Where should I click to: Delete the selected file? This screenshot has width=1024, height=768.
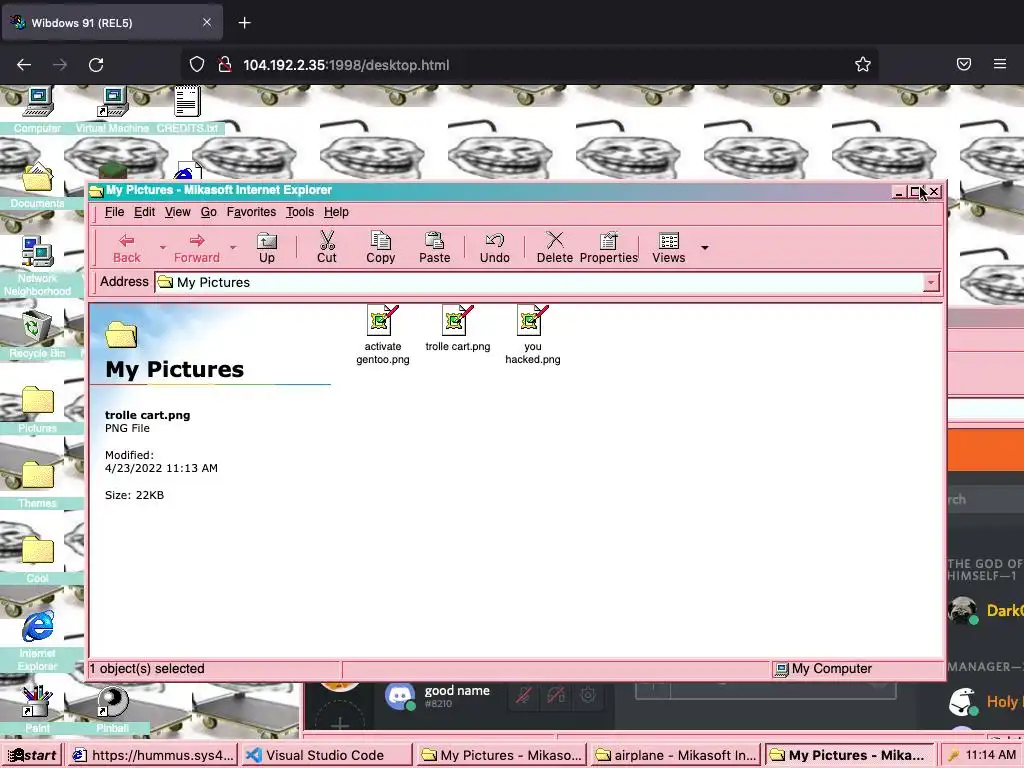554,248
